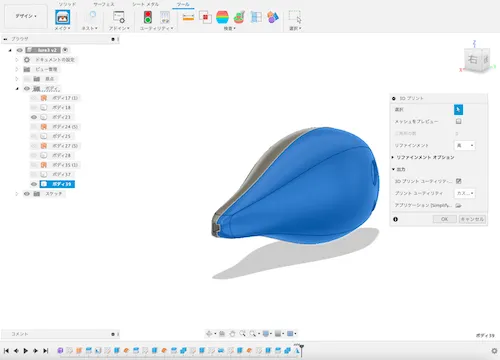Click the view cube right face
500x360 pixels.
[473, 60]
